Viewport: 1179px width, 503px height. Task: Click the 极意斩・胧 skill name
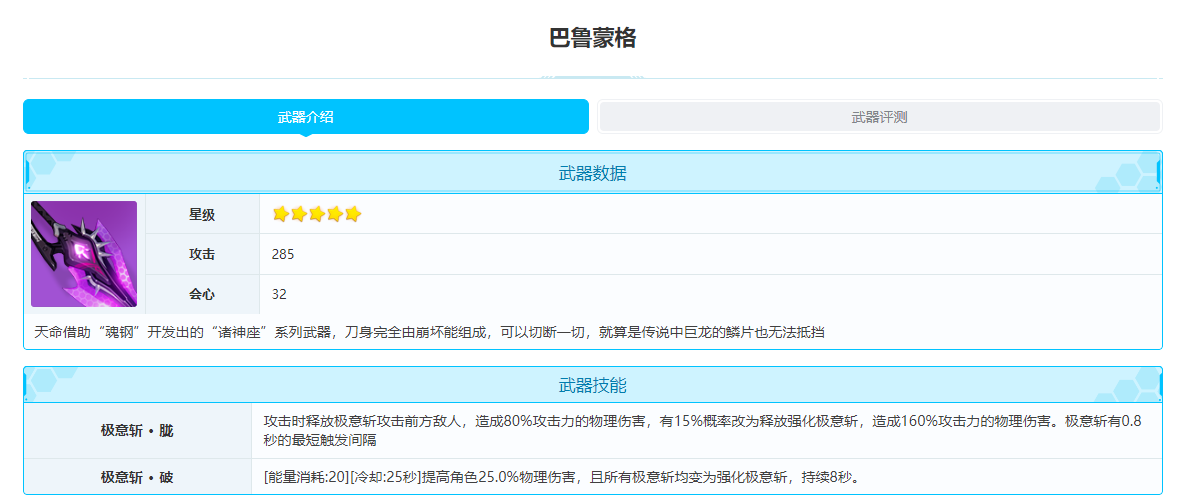[137, 431]
